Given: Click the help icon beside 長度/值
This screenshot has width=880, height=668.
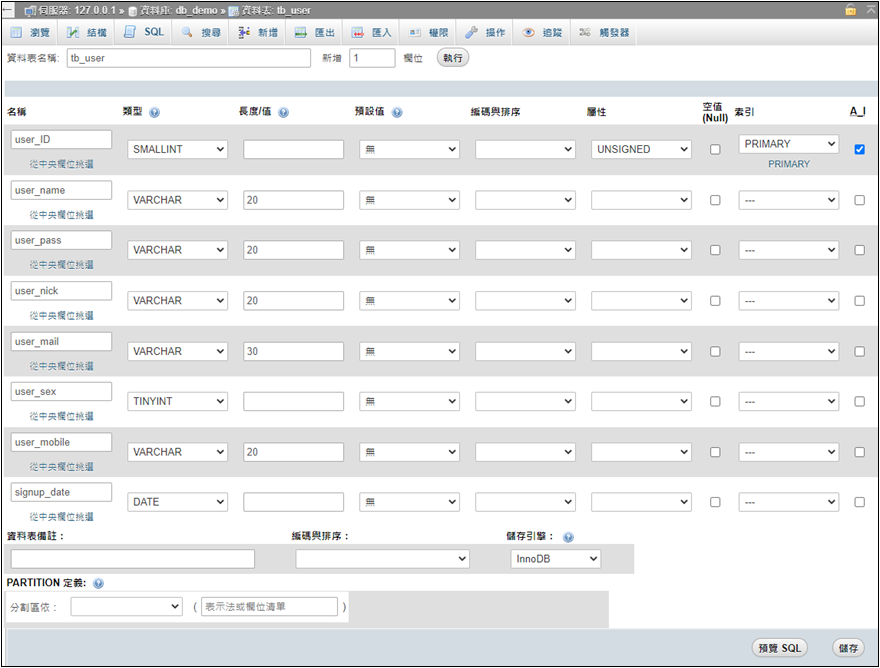Looking at the screenshot, I should 283,112.
